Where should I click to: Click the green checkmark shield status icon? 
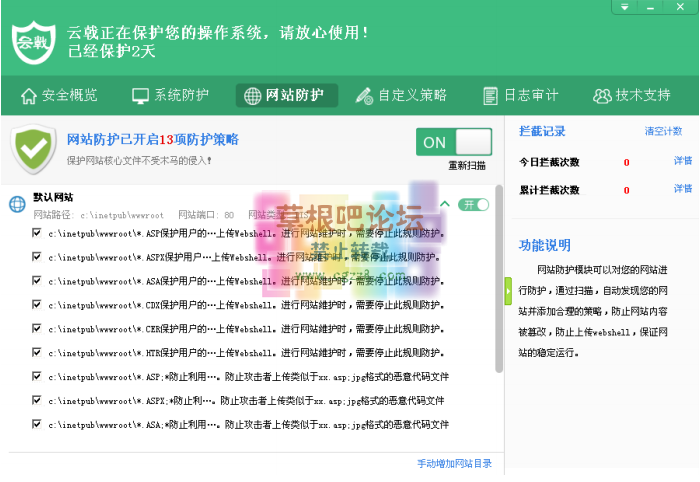pyautogui.click(x=33, y=149)
